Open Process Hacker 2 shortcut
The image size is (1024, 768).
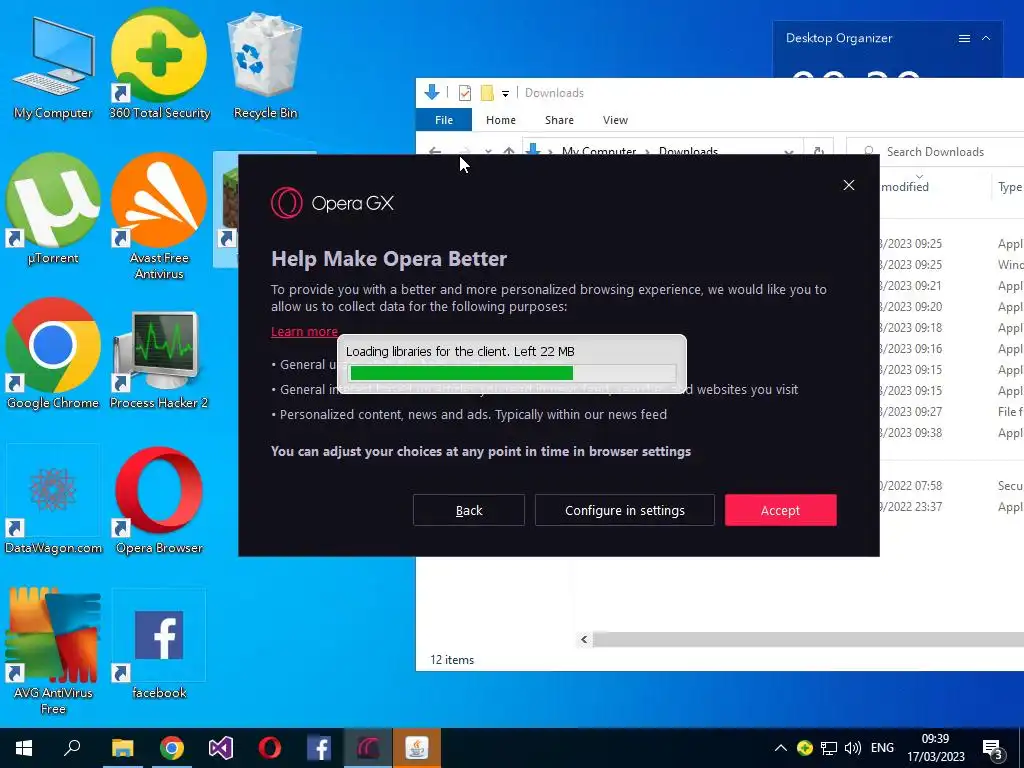[x=159, y=359]
